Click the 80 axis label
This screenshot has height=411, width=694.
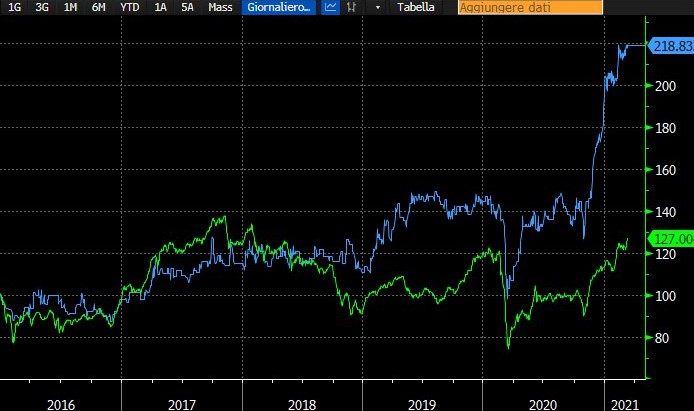(x=662, y=338)
